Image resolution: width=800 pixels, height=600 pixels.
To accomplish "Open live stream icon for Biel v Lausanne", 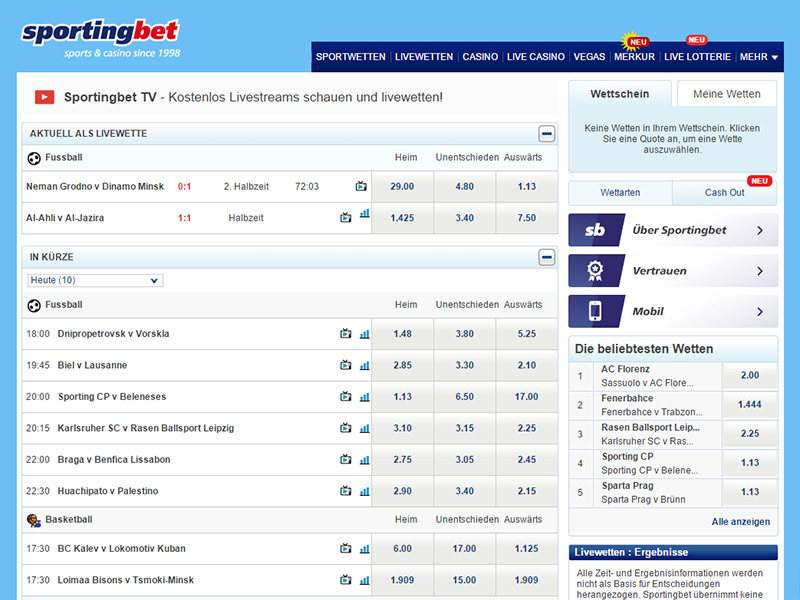I will pos(346,365).
